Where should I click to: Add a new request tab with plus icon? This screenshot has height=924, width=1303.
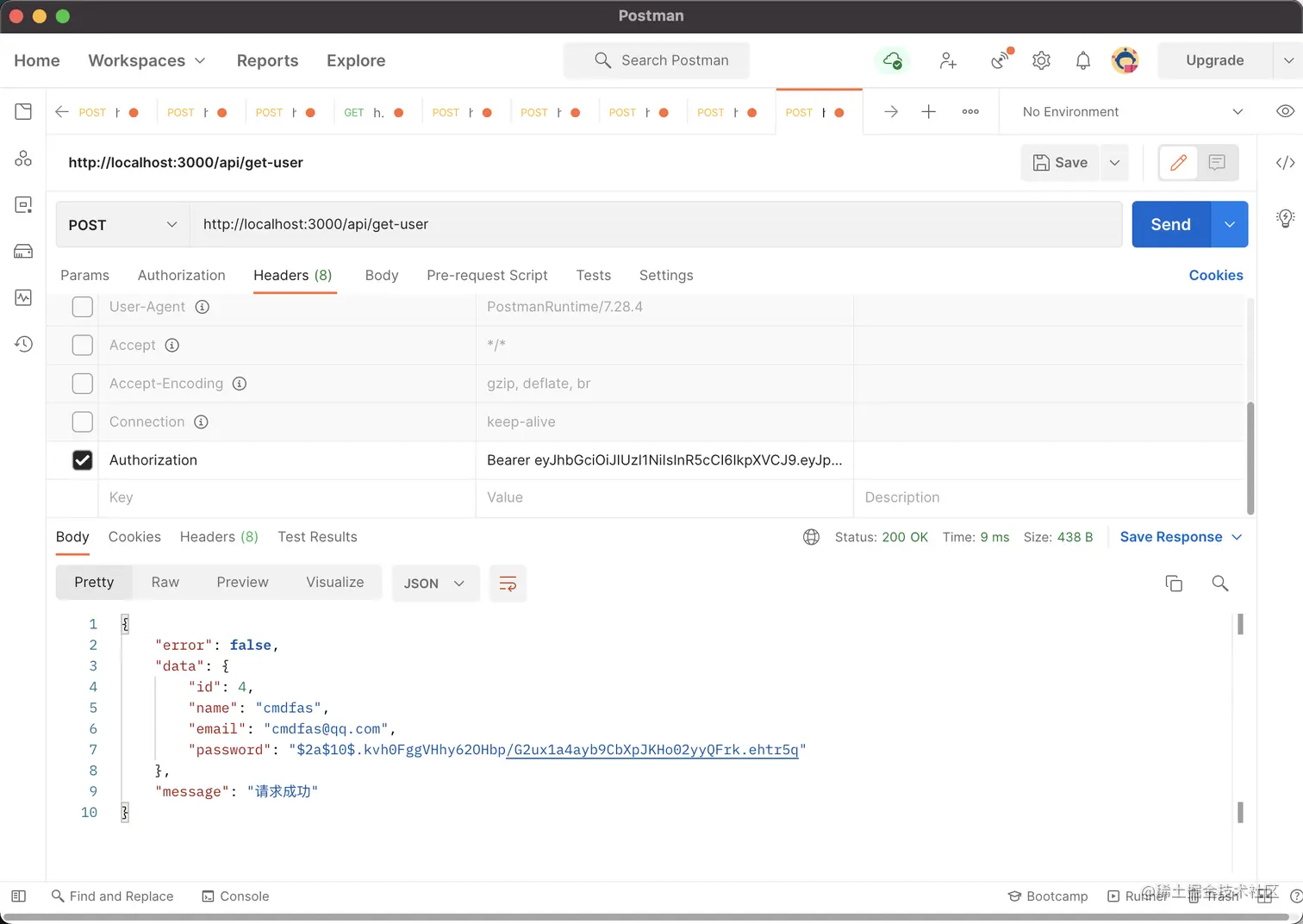point(928,112)
